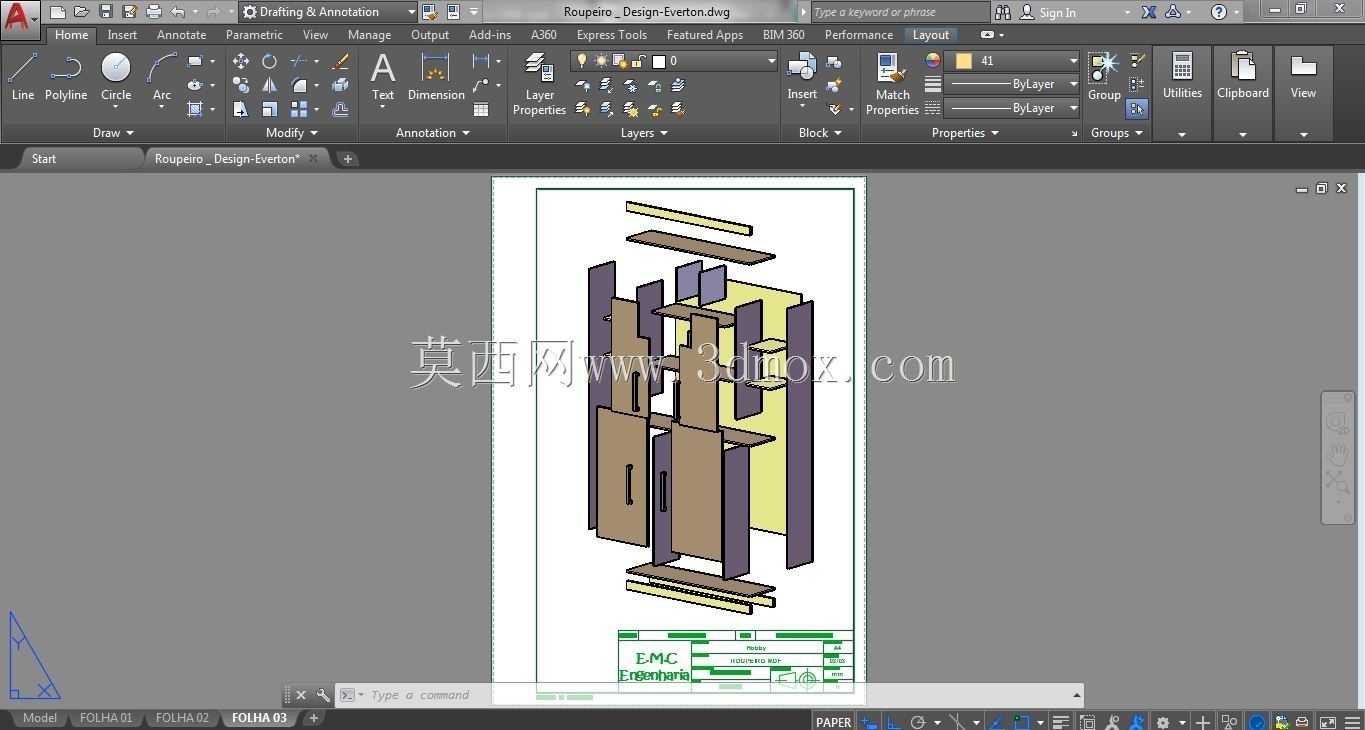
Task: Open a new drawing tab with plus
Action: point(347,159)
